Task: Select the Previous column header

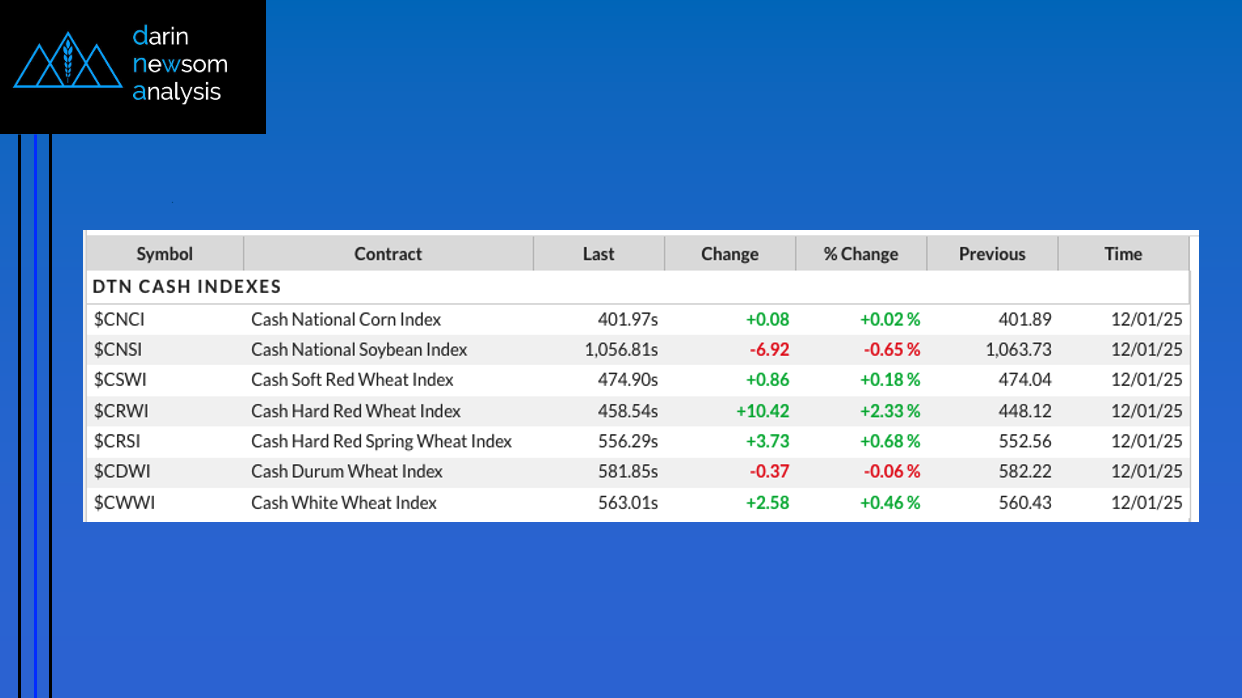Action: 991,254
